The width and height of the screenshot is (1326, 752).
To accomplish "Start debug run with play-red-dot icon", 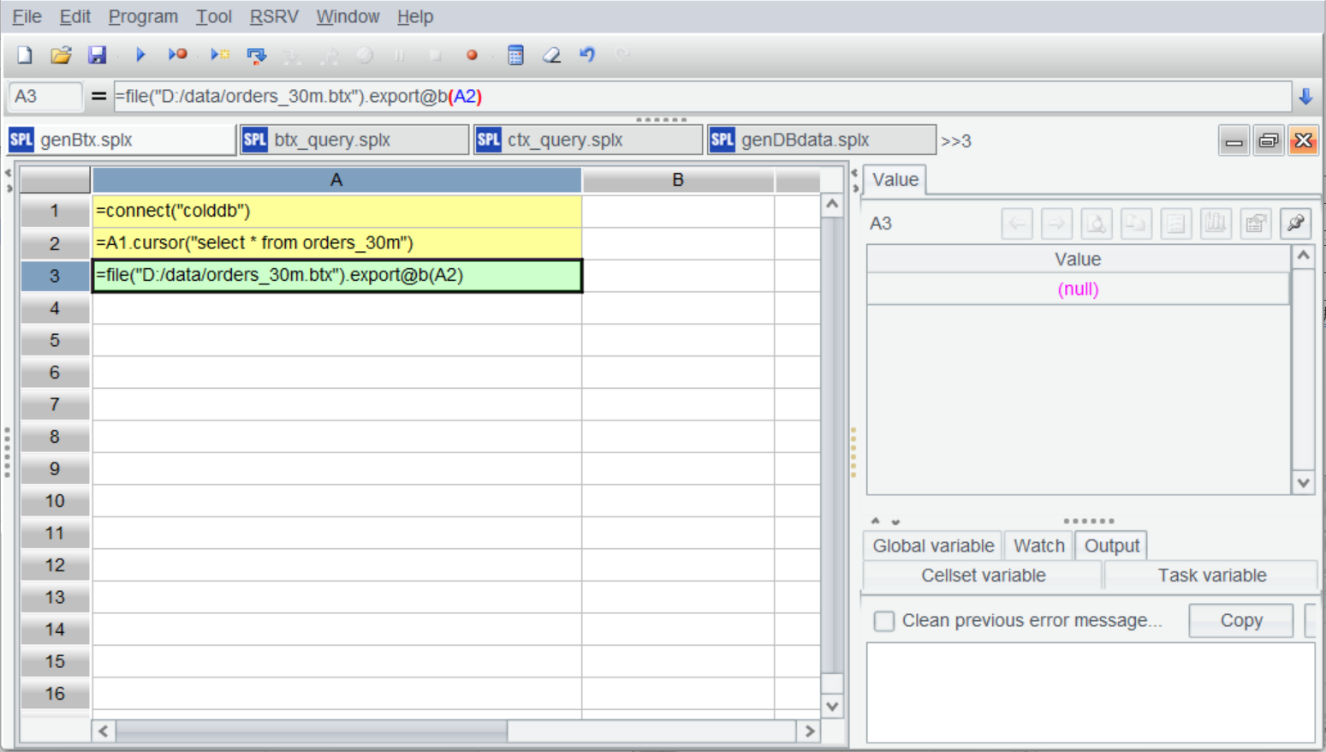I will click(178, 55).
